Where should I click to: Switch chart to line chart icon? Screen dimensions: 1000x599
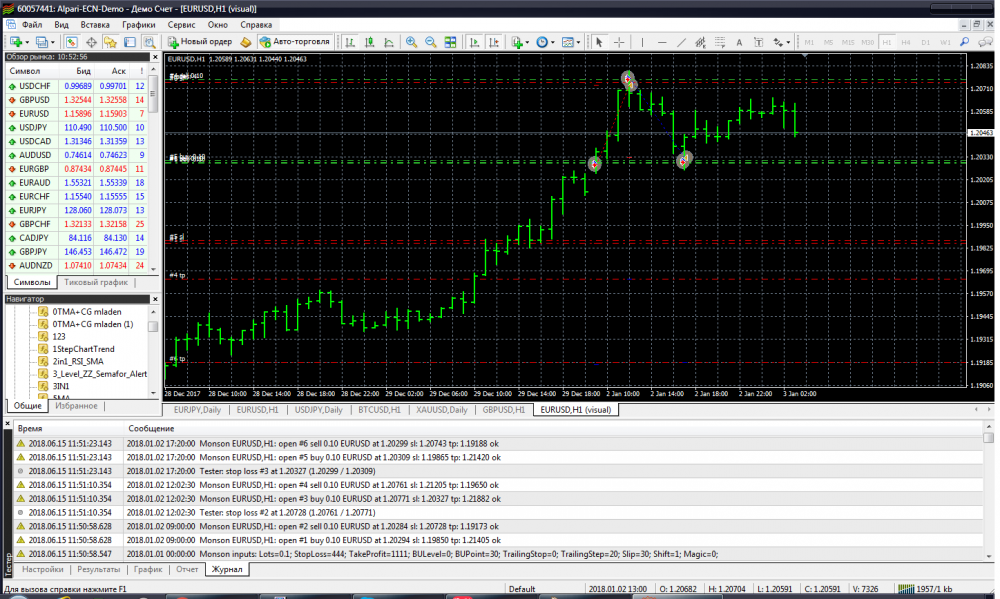click(388, 42)
